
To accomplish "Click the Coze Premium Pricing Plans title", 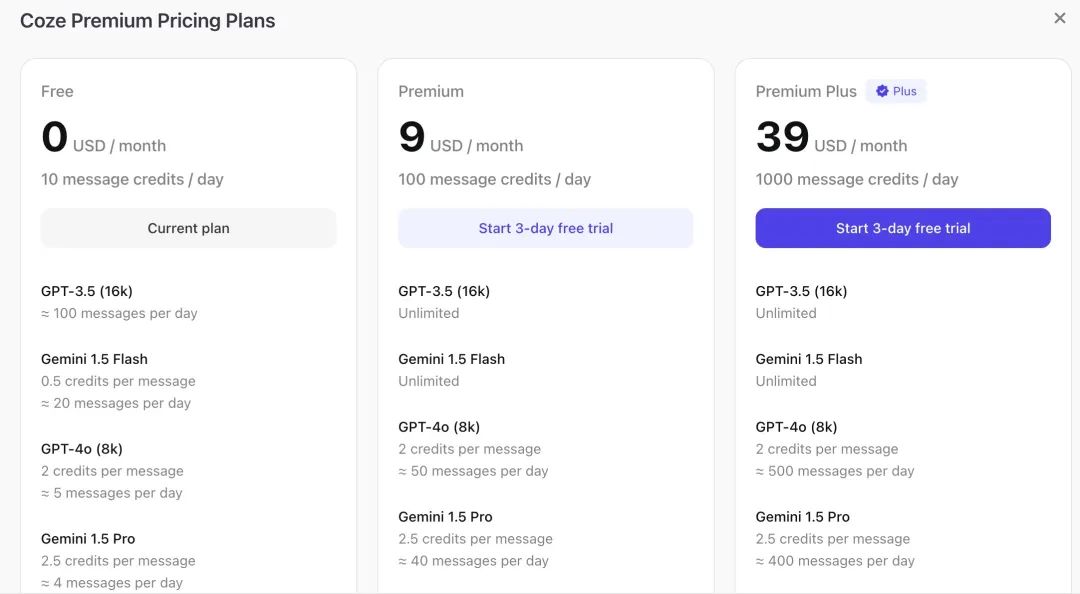I will point(148,20).
